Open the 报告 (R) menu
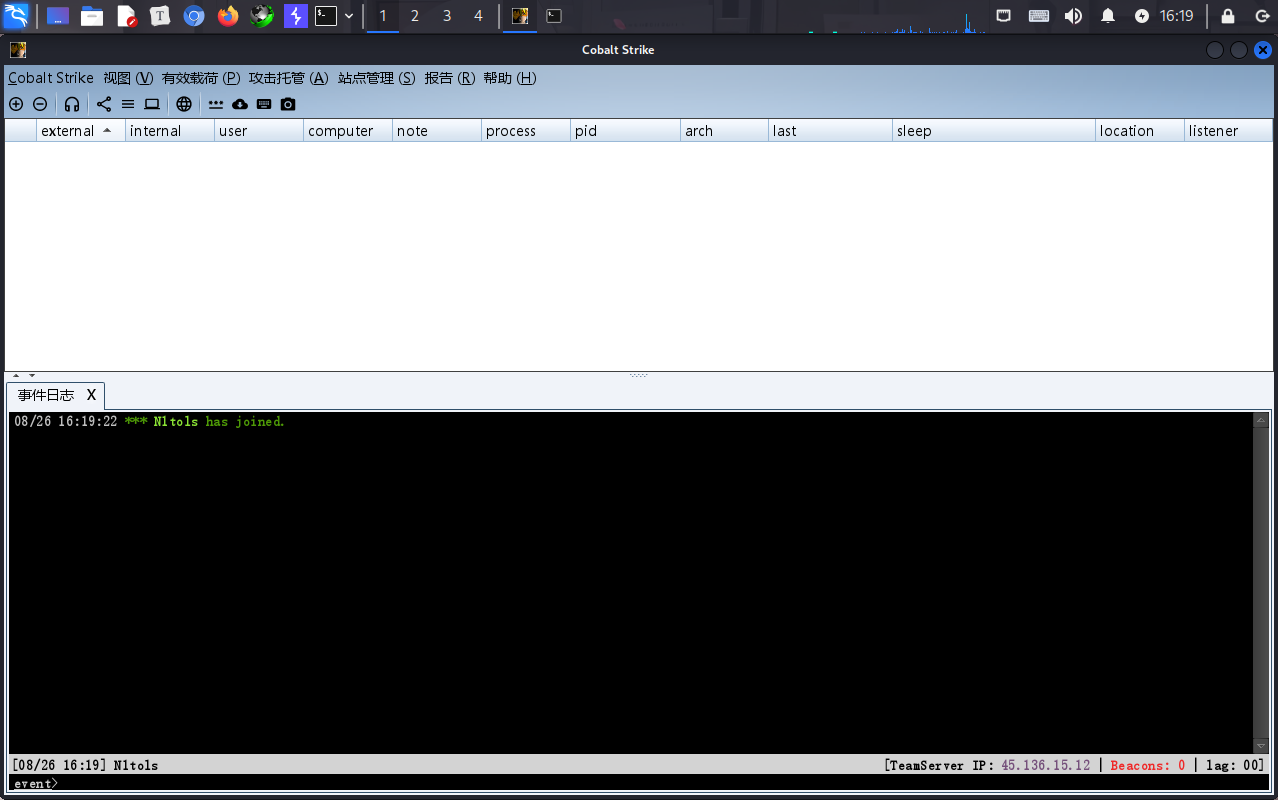1278x800 pixels. pyautogui.click(x=449, y=78)
